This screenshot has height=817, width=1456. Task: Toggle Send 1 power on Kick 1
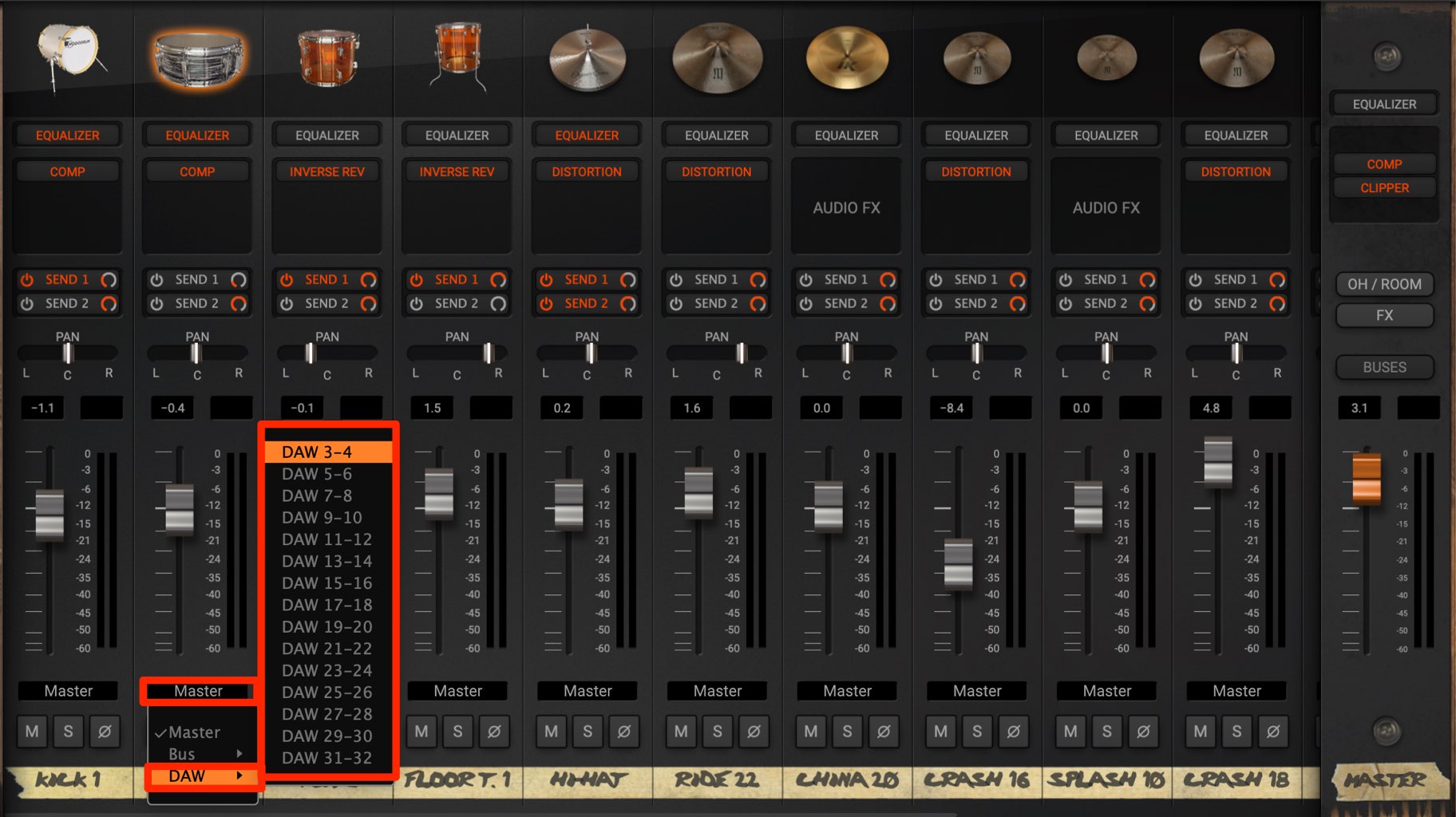point(27,280)
